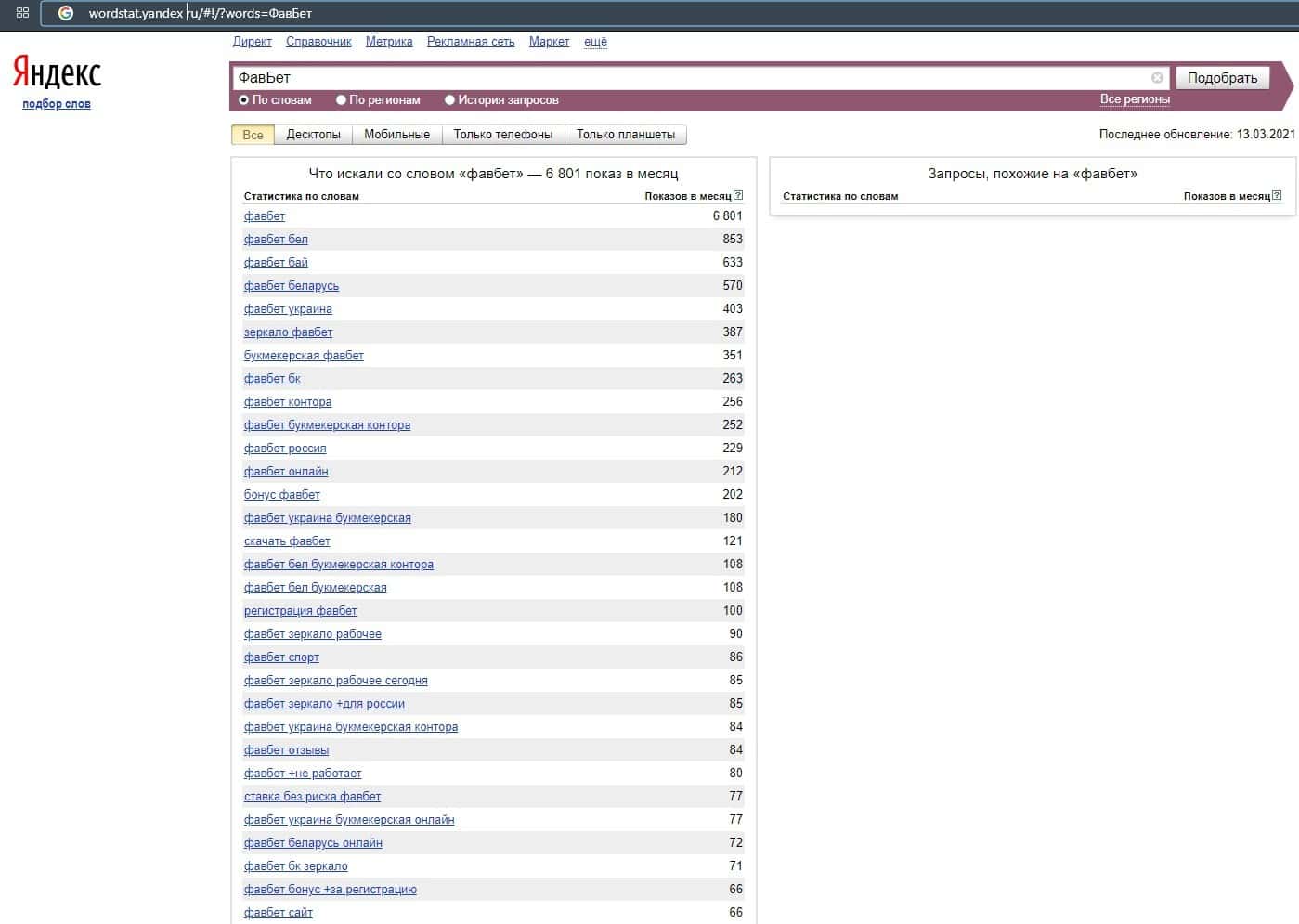Open the tab grid icon in the browser's top-left corner
Image resolution: width=1299 pixels, height=924 pixels.
[x=22, y=13]
